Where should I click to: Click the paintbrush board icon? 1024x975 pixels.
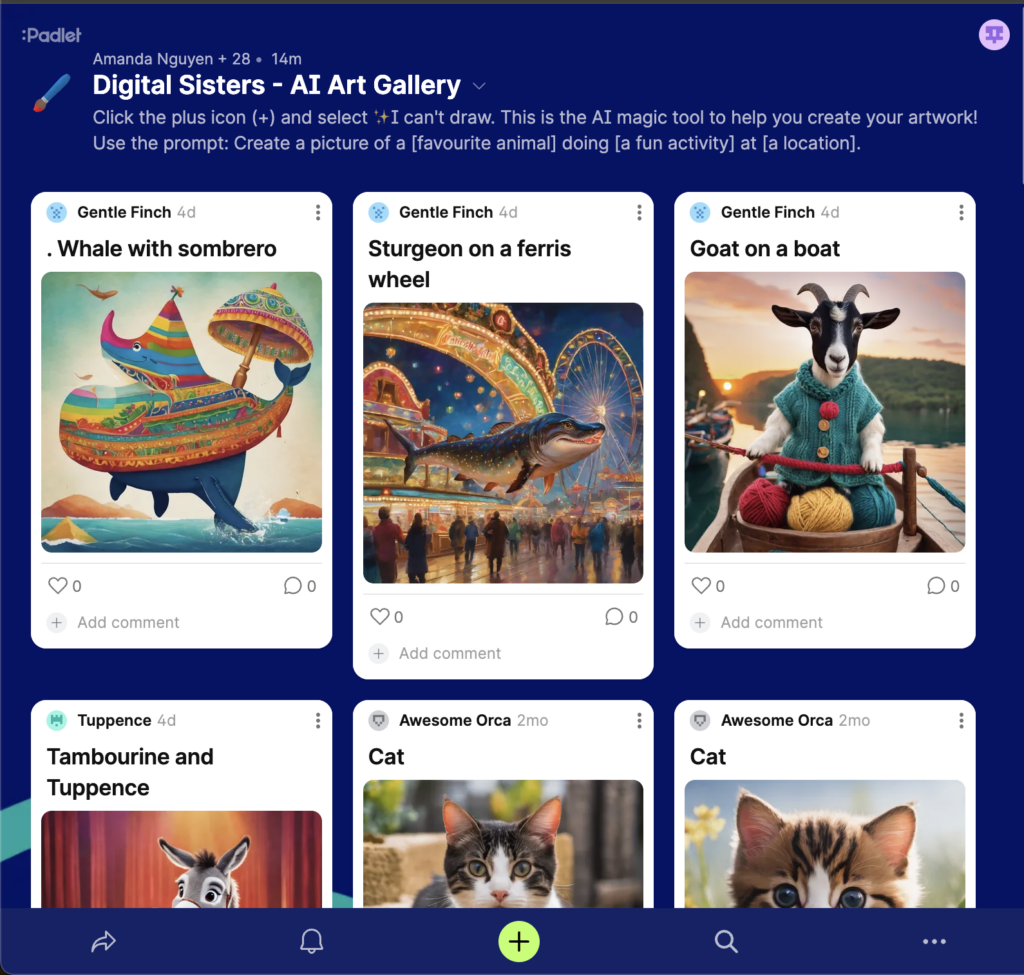52,93
